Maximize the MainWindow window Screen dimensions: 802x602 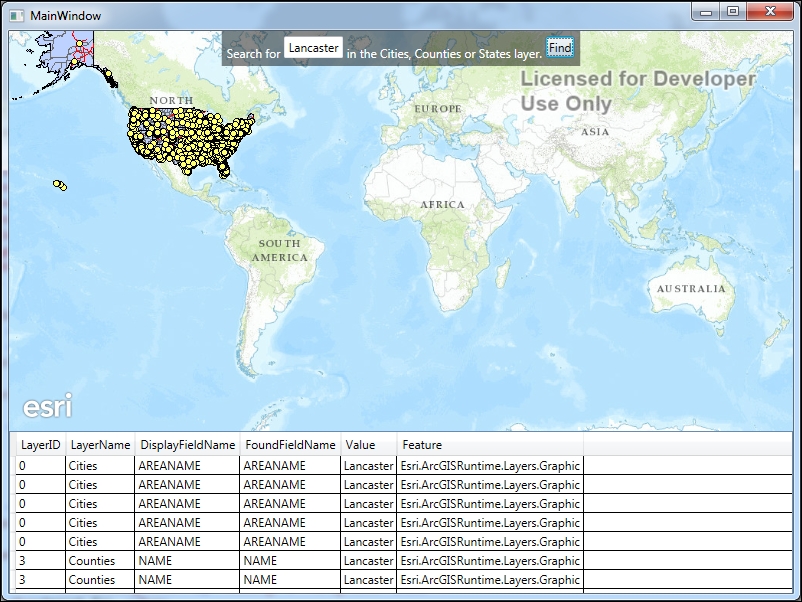pos(734,12)
